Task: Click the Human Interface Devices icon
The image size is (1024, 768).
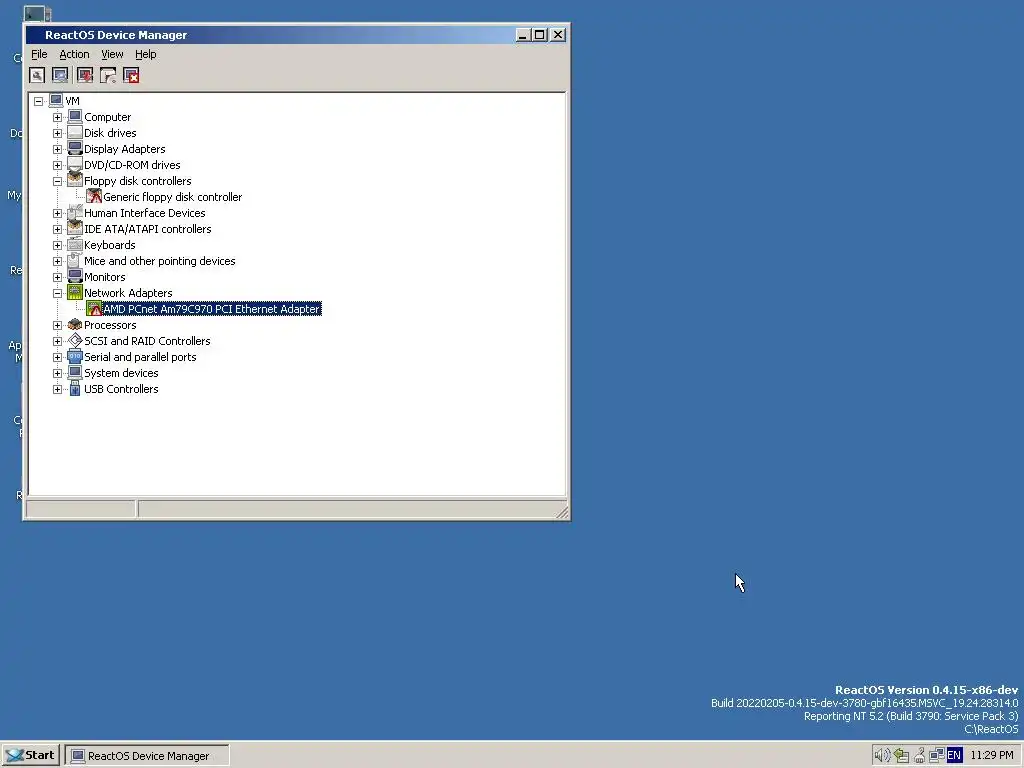Action: (x=75, y=213)
